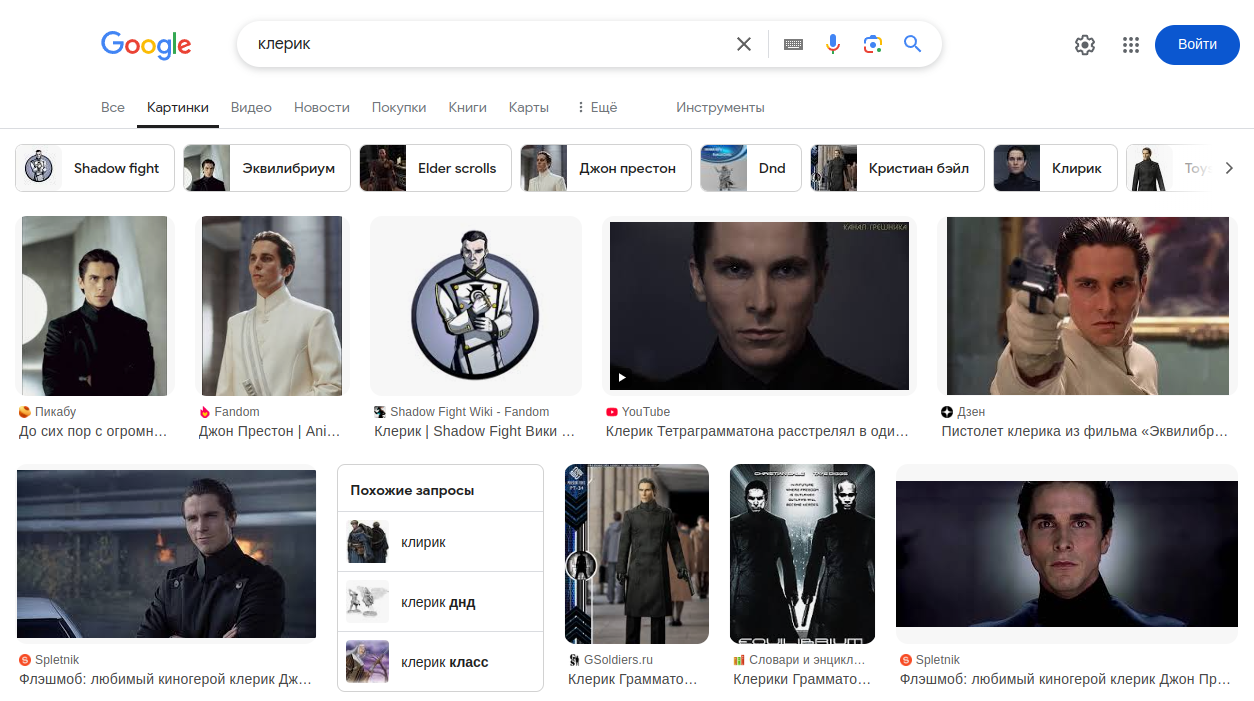1254x701 pixels.
Task: Open the GSoldiers.ru figure image
Action: [637, 554]
